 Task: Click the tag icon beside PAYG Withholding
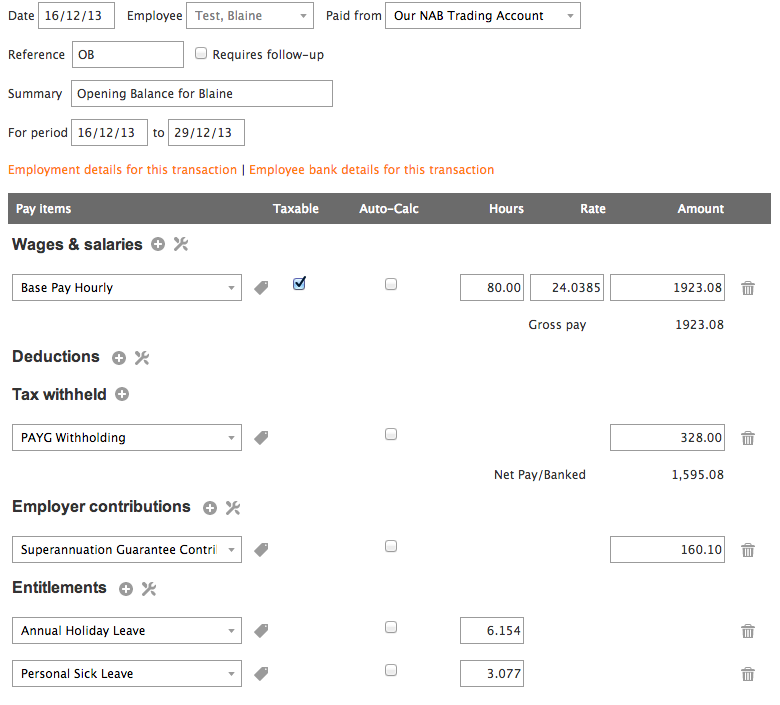pyautogui.click(x=261, y=438)
